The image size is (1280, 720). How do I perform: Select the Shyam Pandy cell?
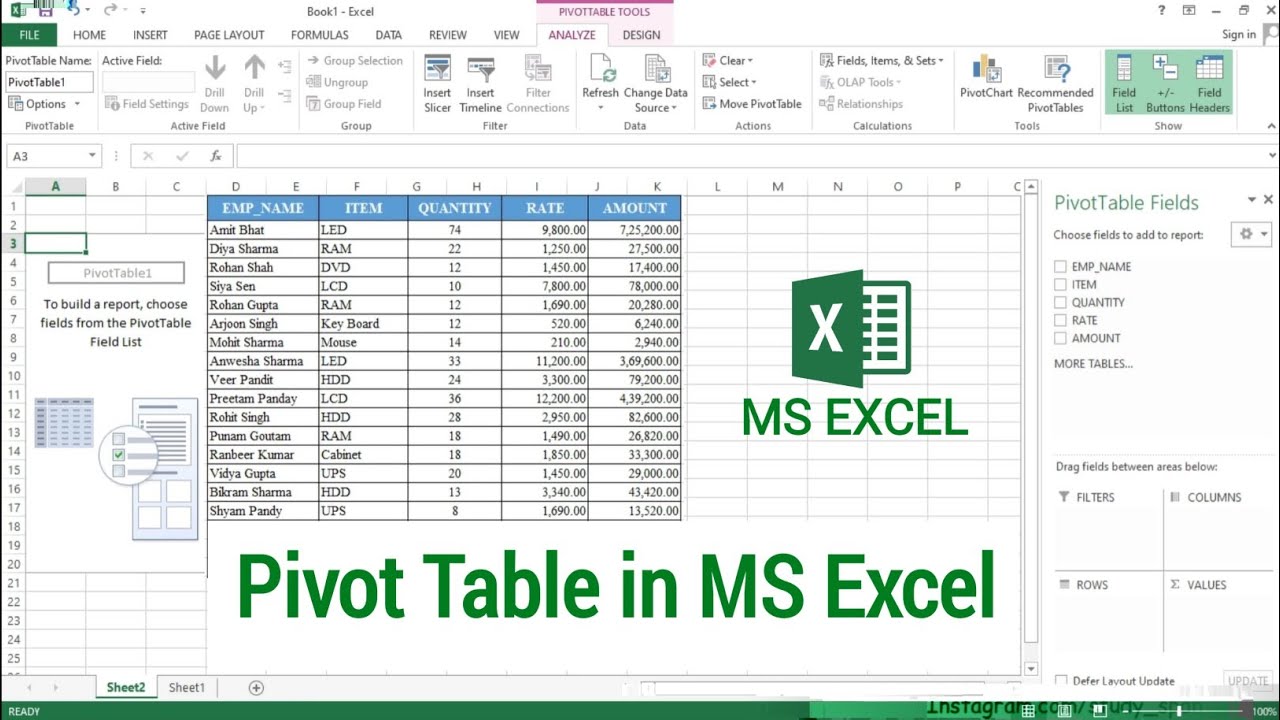(263, 511)
